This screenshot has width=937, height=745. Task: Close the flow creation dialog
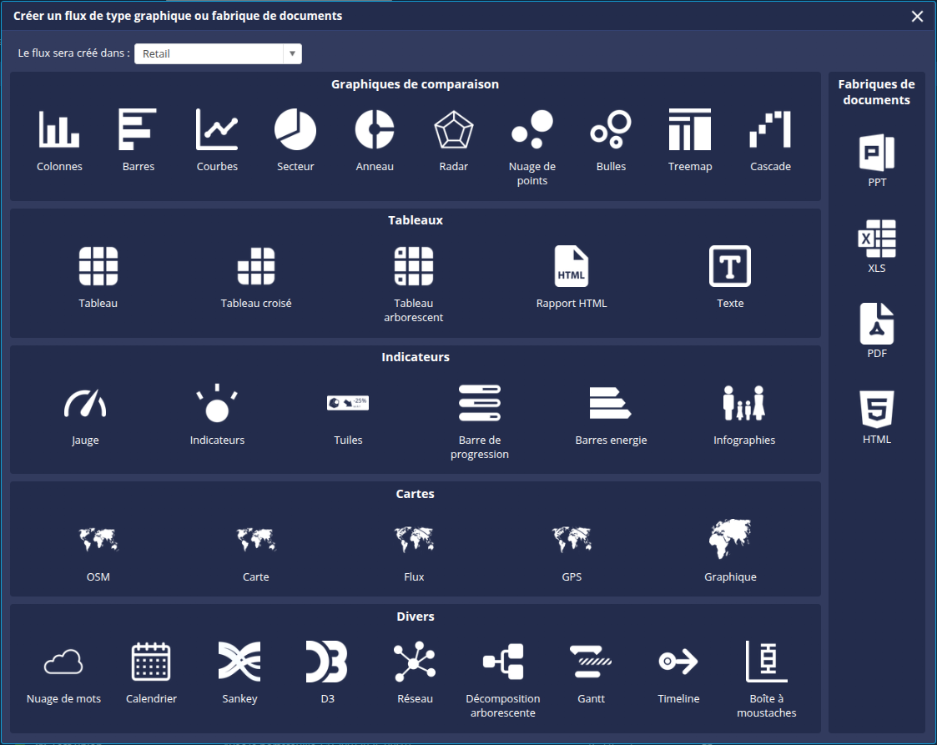point(917,16)
